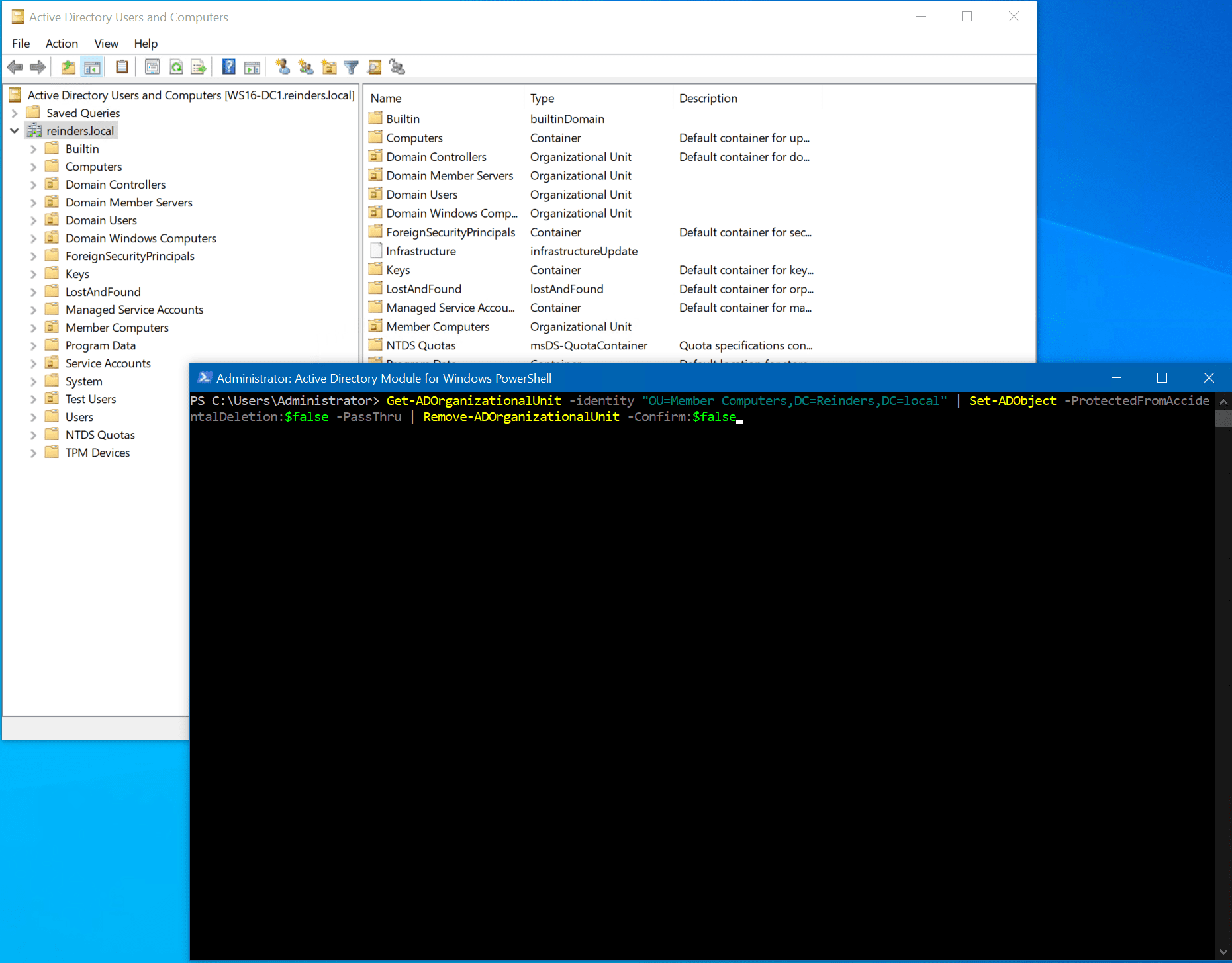
Task: Expand the Domain Controllers tree node
Action: pyautogui.click(x=33, y=185)
